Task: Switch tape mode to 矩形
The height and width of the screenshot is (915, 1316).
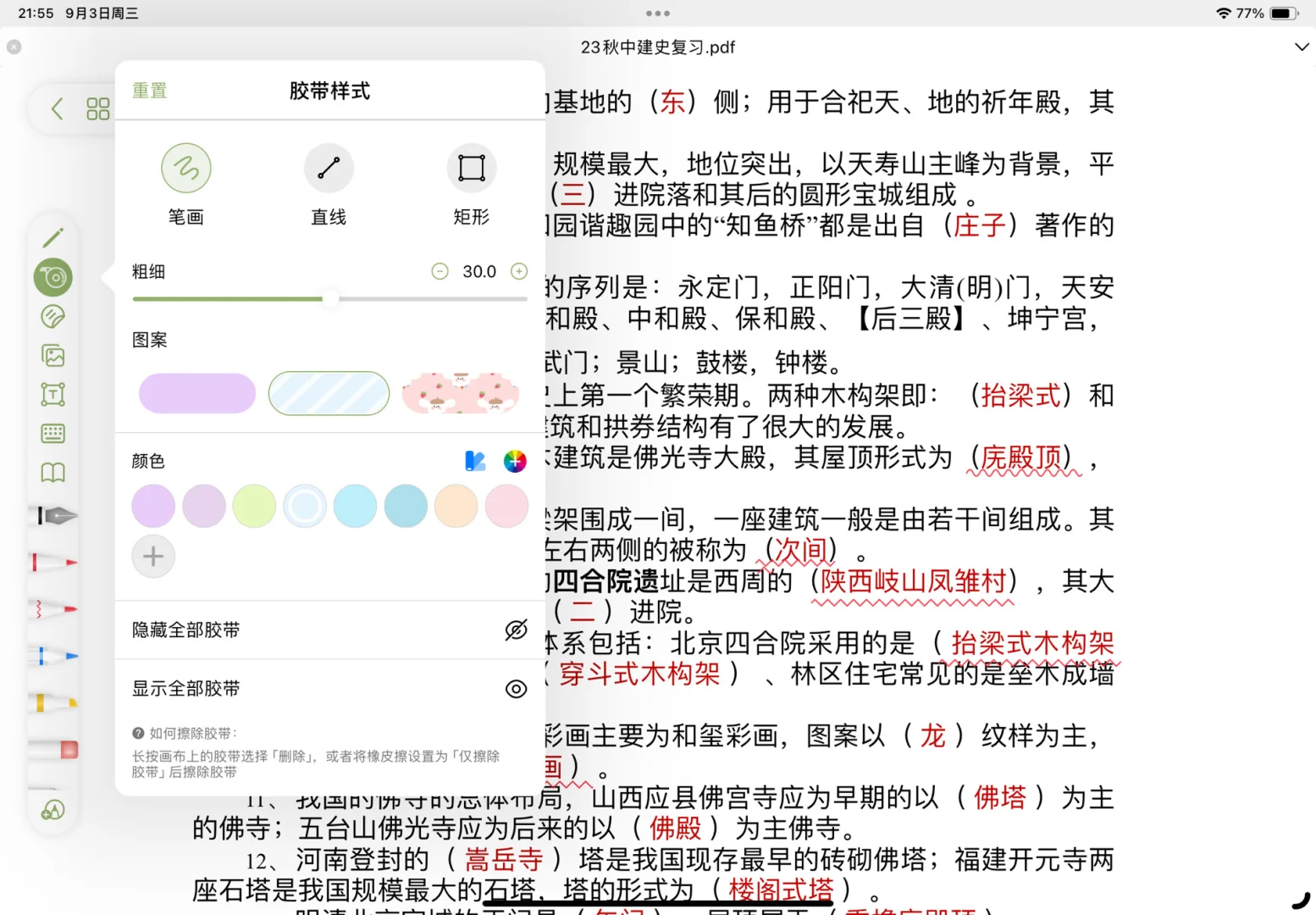Action: tap(471, 168)
